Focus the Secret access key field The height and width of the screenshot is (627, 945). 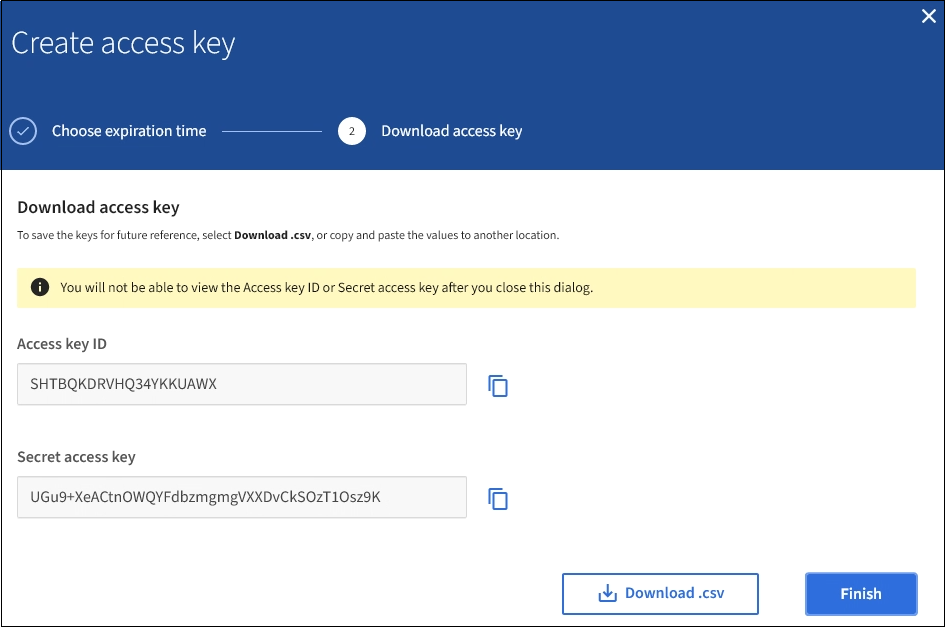(x=242, y=497)
